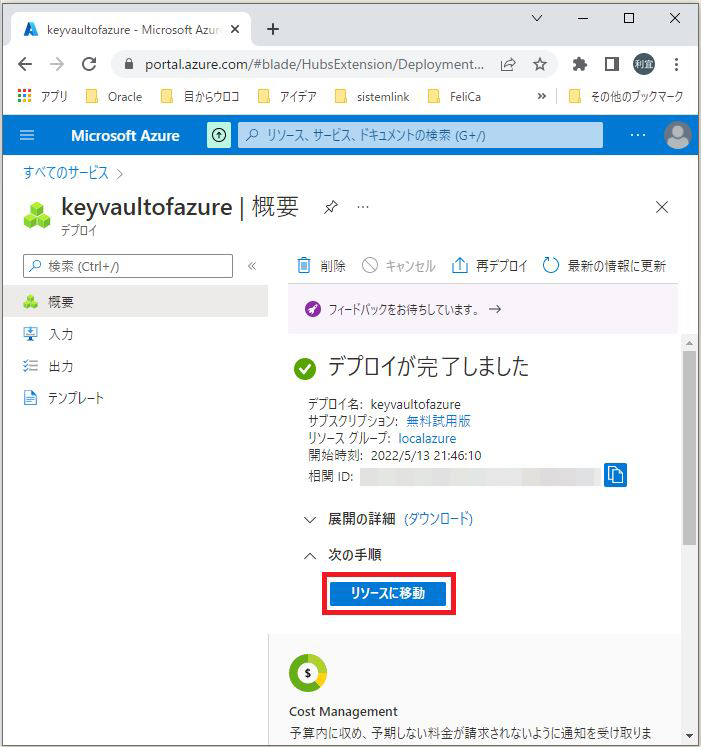The width and height of the screenshot is (701, 747).
Task: Pin the keyvaultofazure blade
Action: point(331,207)
